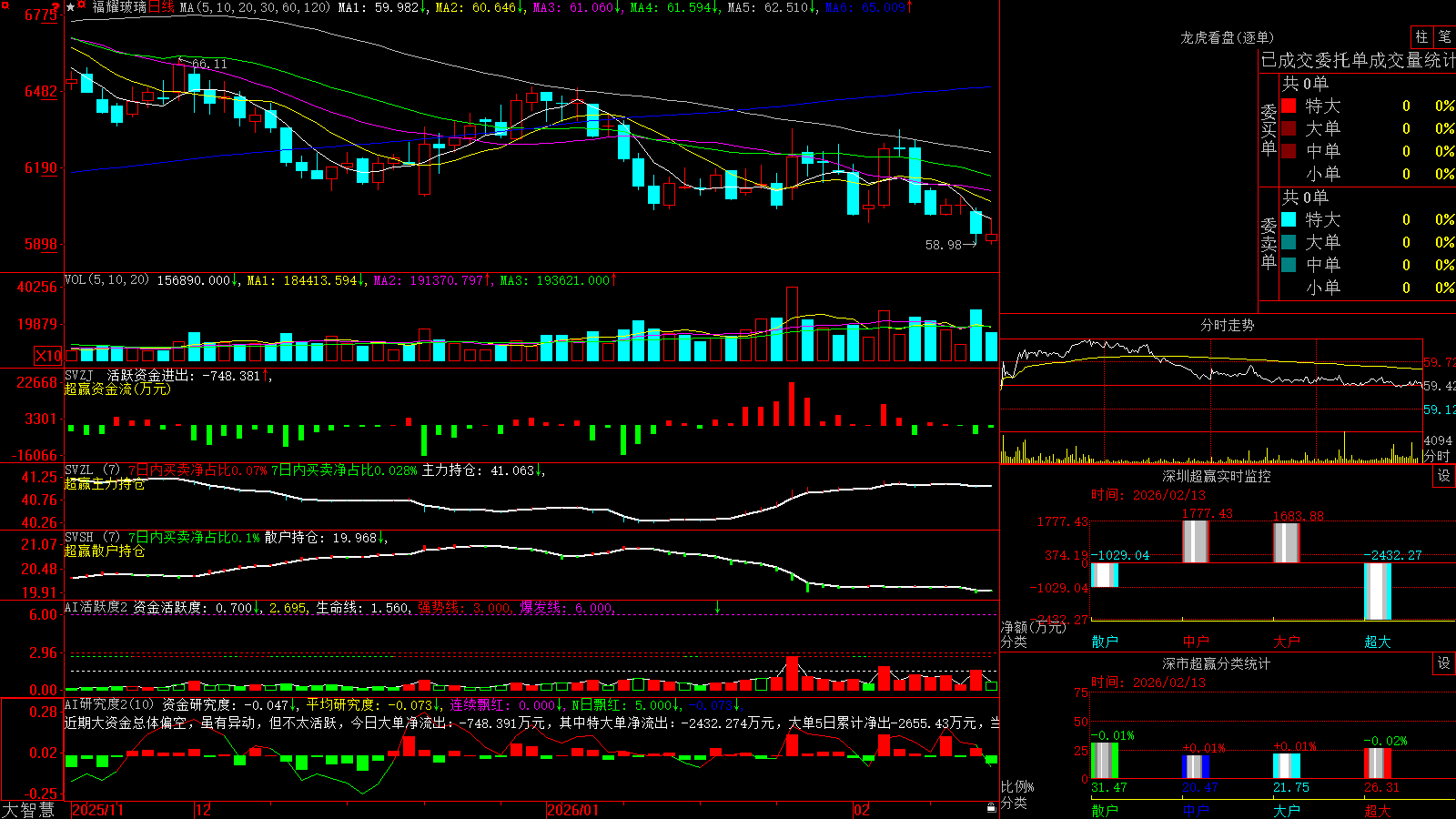Click the red gear icon next to star
The width and height of the screenshot is (1456, 819).
(x=82, y=5)
